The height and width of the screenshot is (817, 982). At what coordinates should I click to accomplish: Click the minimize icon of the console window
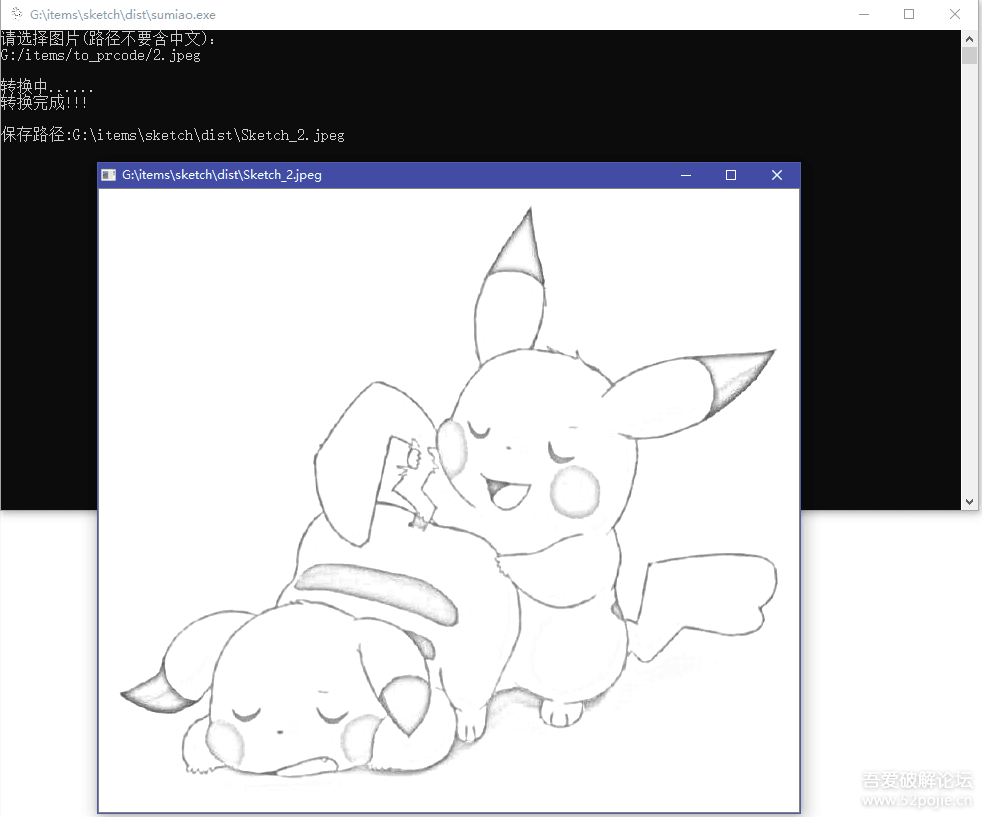pos(863,14)
